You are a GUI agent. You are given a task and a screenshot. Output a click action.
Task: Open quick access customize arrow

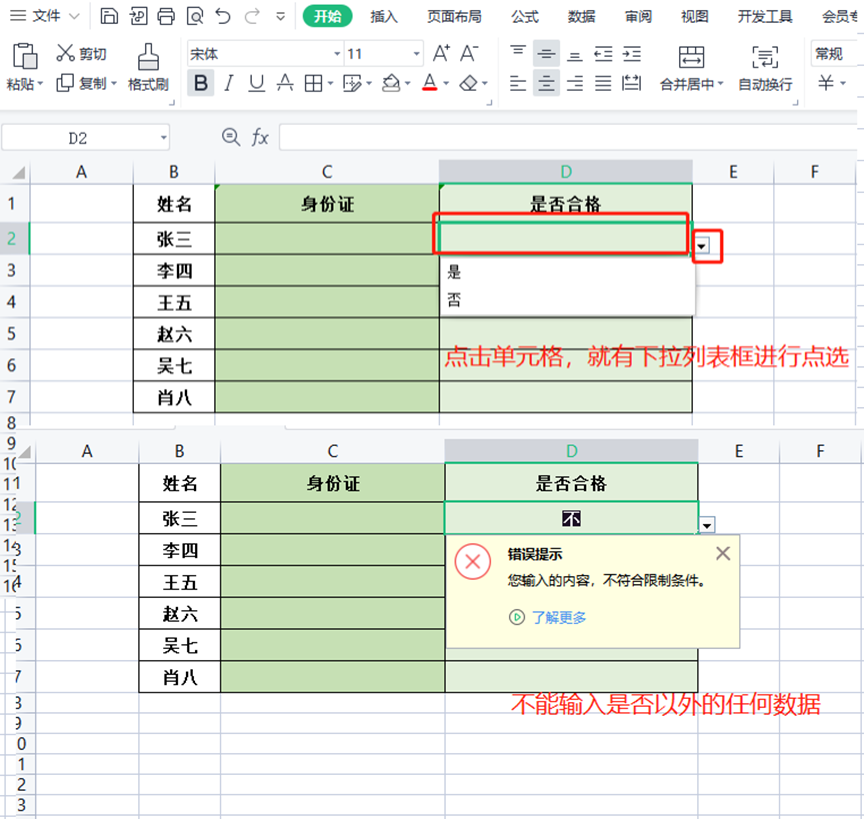pos(281,17)
